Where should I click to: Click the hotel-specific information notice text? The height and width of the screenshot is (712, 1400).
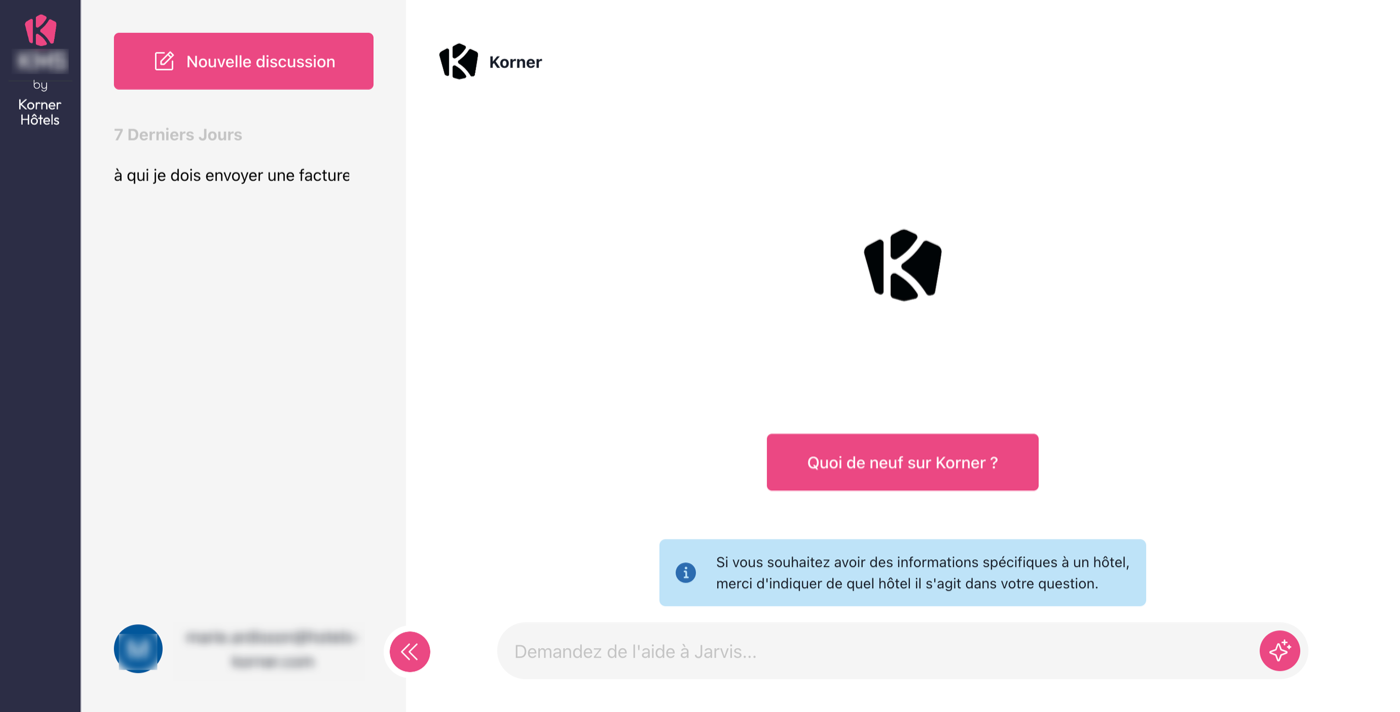pos(922,573)
